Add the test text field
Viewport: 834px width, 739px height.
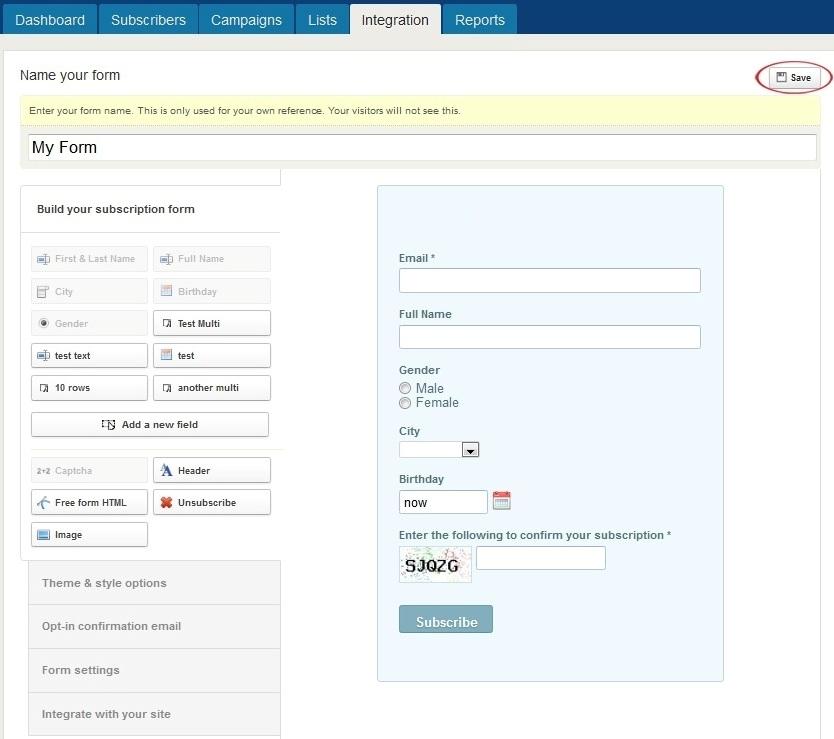point(89,355)
